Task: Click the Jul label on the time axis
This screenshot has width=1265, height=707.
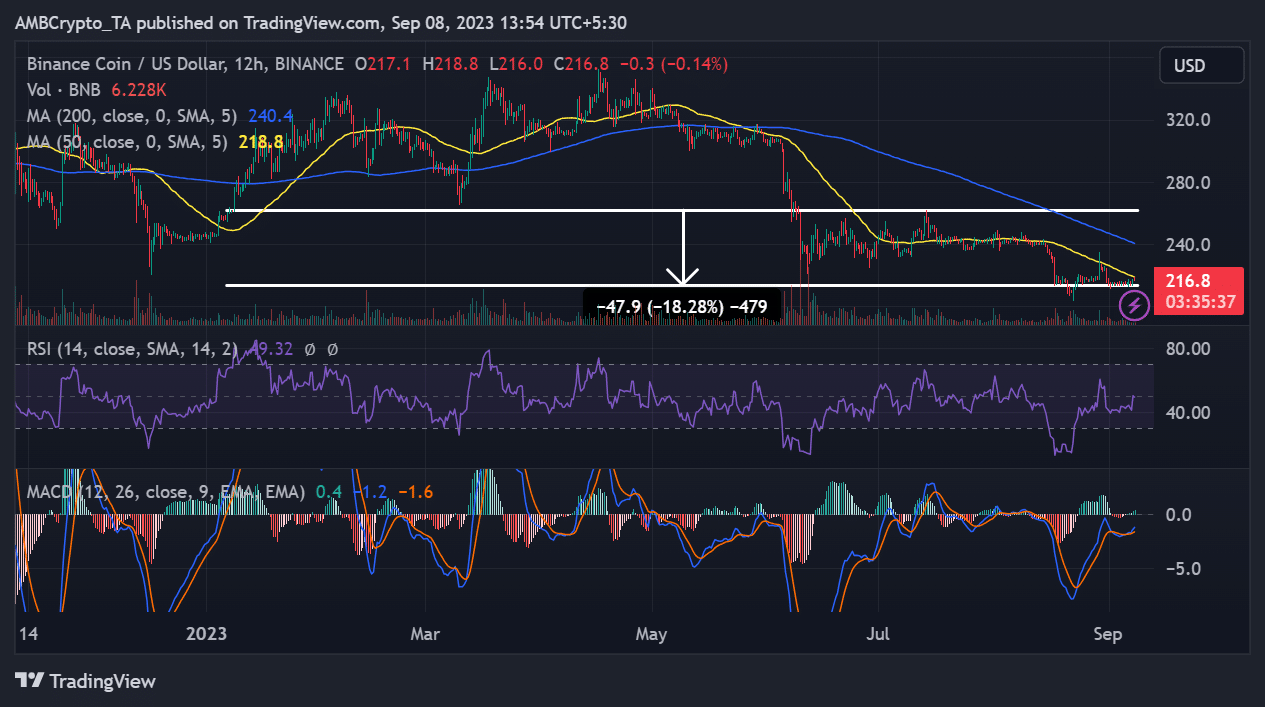Action: click(x=877, y=634)
